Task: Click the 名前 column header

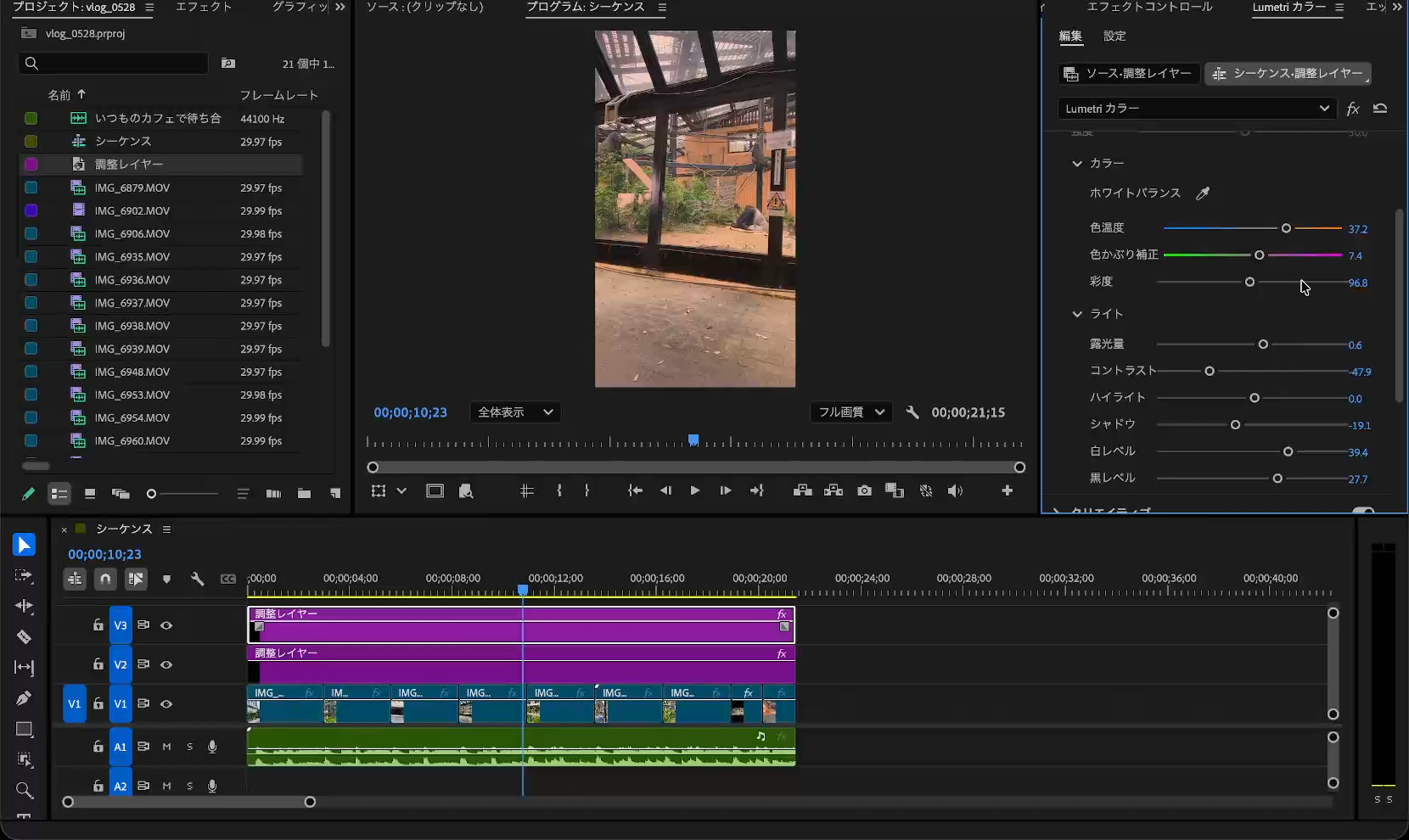Action: click(59, 95)
